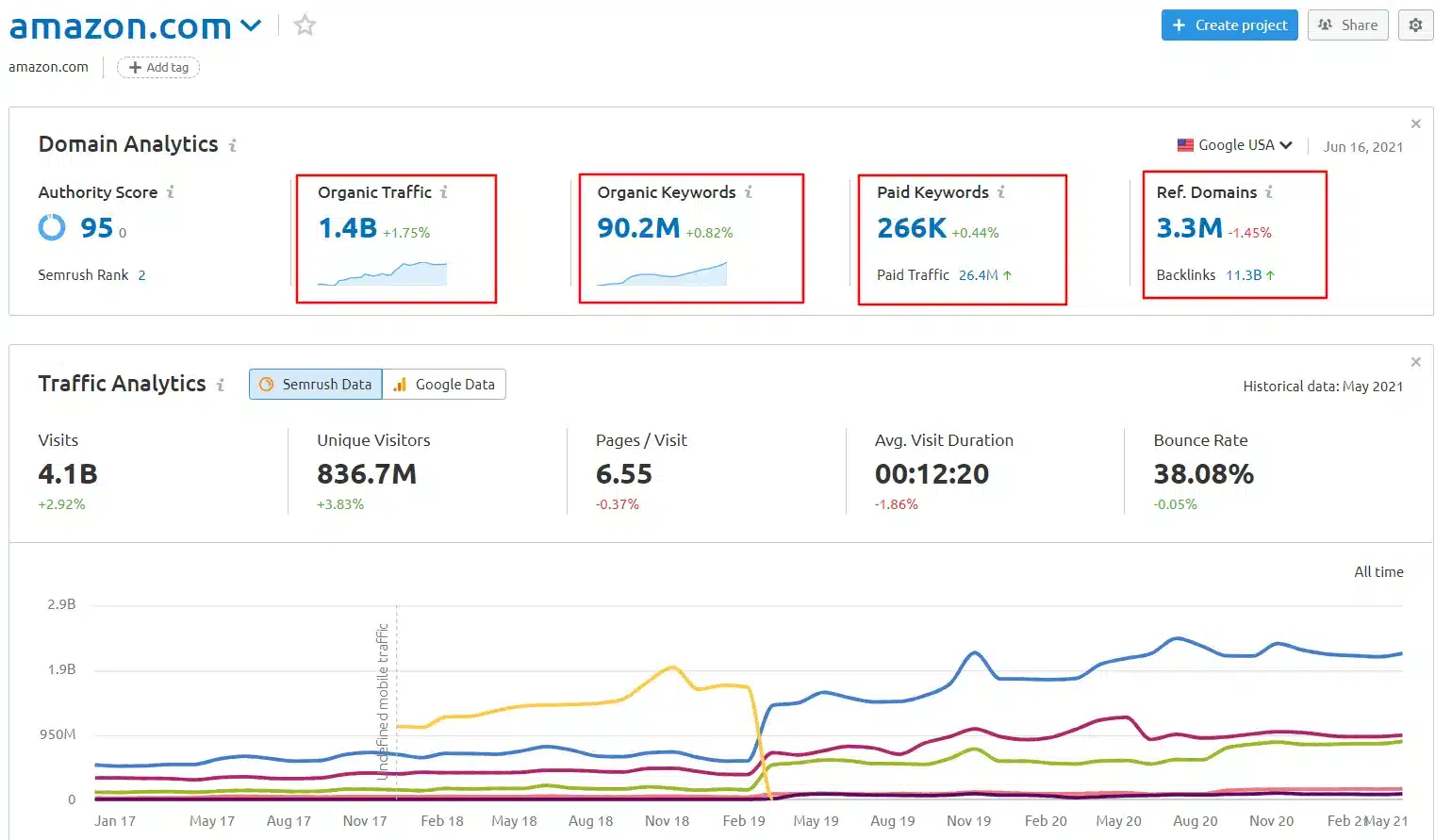Open the Organic Keywords 90.2M value
1435x840 pixels.
638,228
